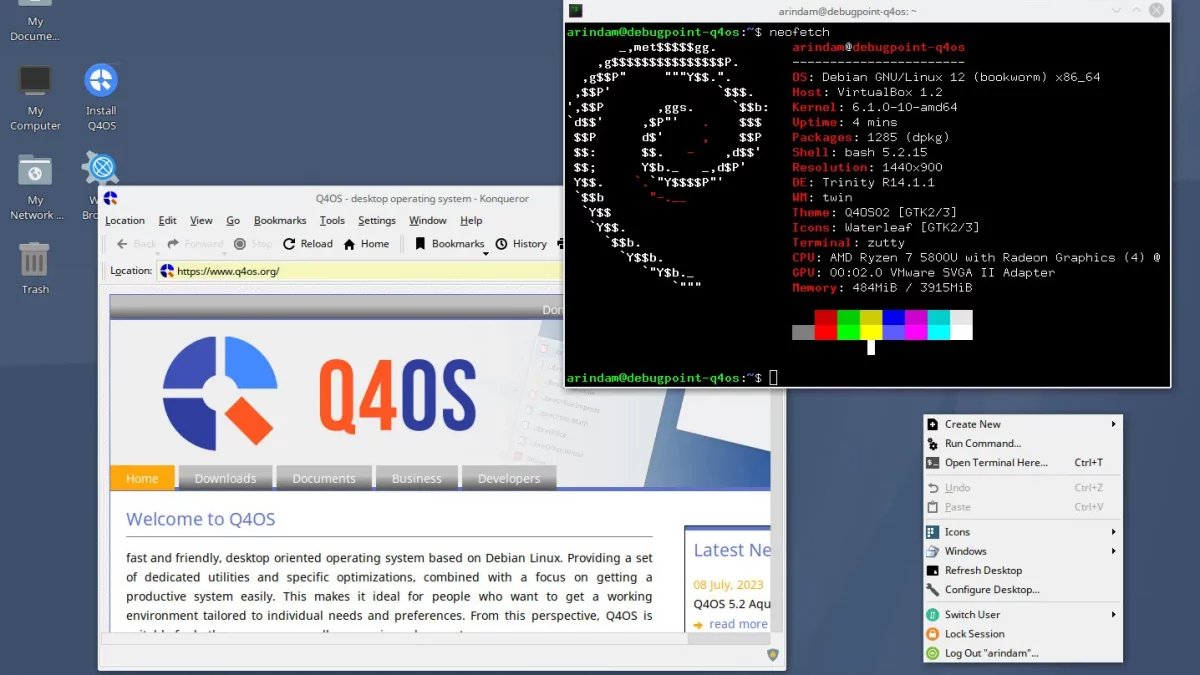The width and height of the screenshot is (1200, 675).
Task: Click the Bookmarks ribbon icon in Konqueror's toolbar
Action: click(420, 244)
